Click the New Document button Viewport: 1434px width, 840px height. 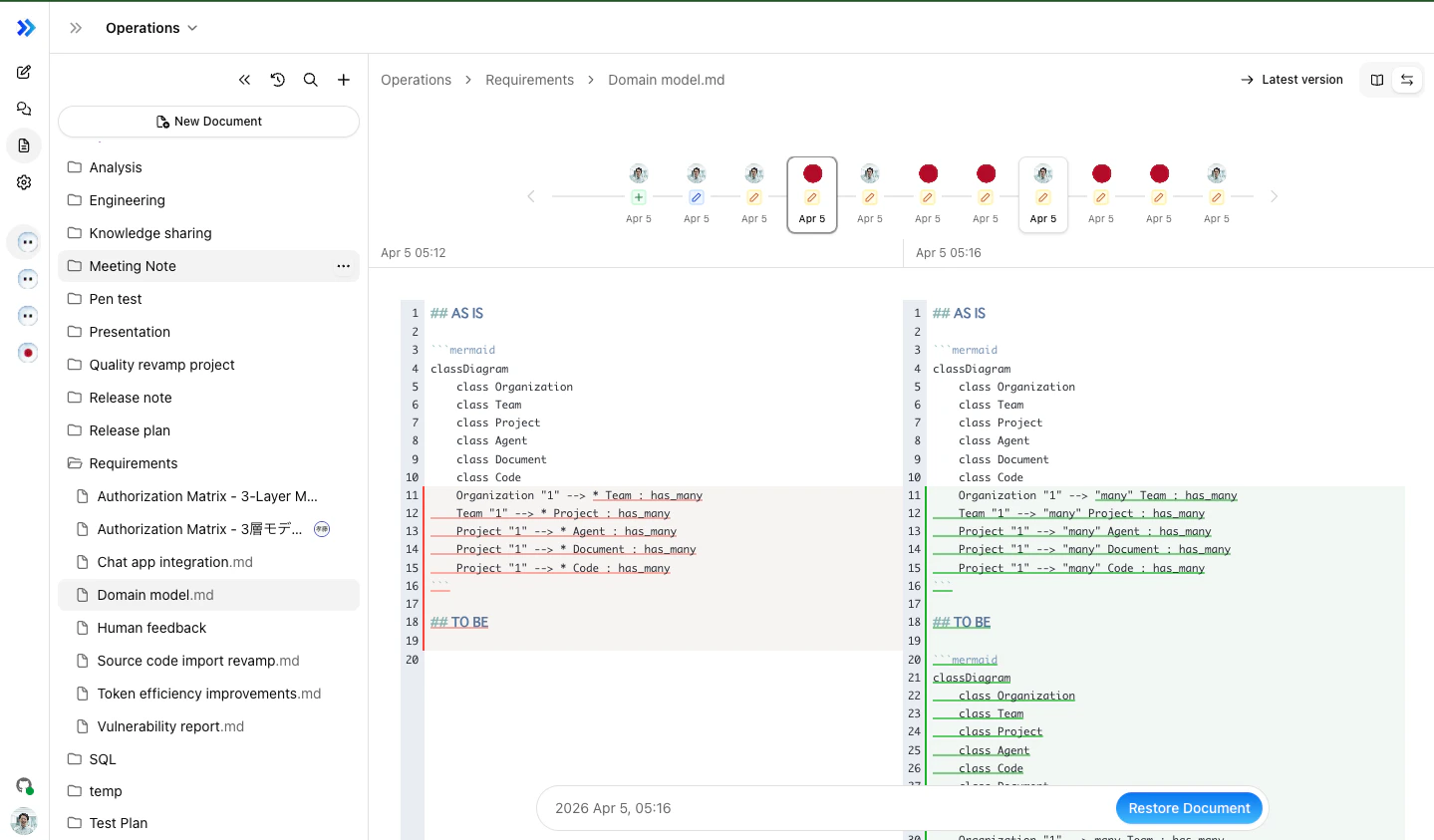click(208, 122)
